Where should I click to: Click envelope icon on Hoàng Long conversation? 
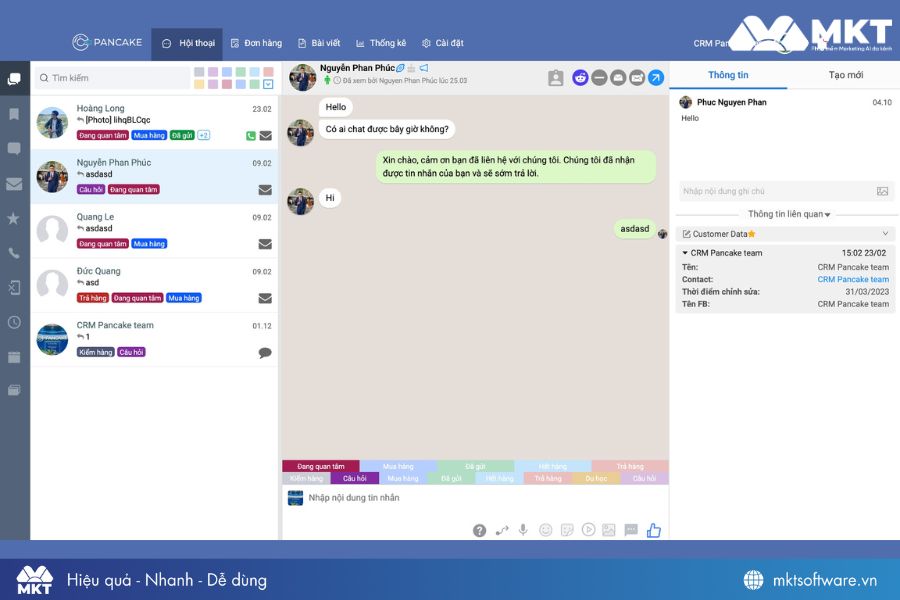[x=265, y=136]
